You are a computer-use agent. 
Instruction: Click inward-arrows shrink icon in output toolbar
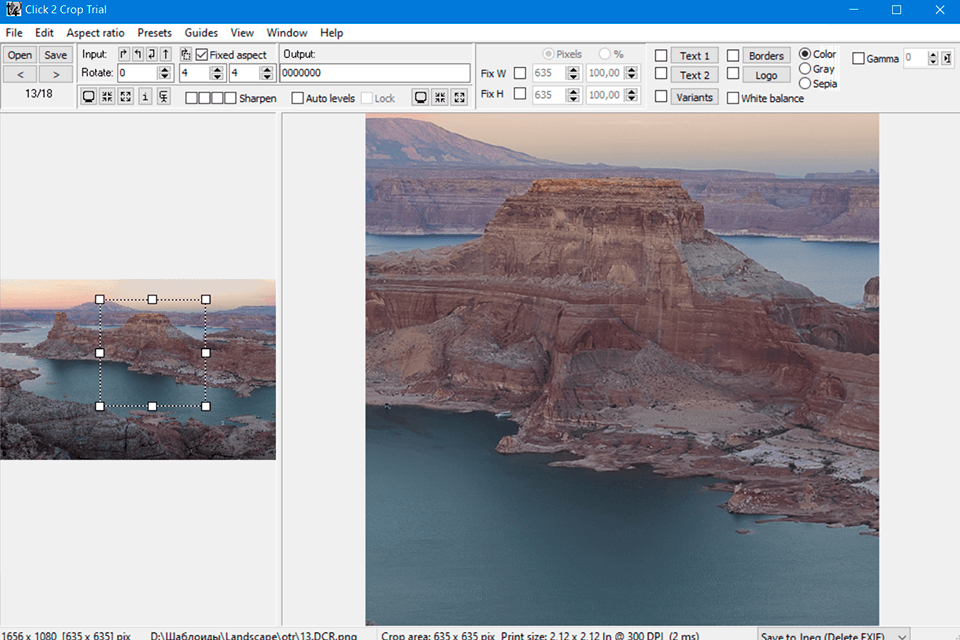[x=440, y=97]
